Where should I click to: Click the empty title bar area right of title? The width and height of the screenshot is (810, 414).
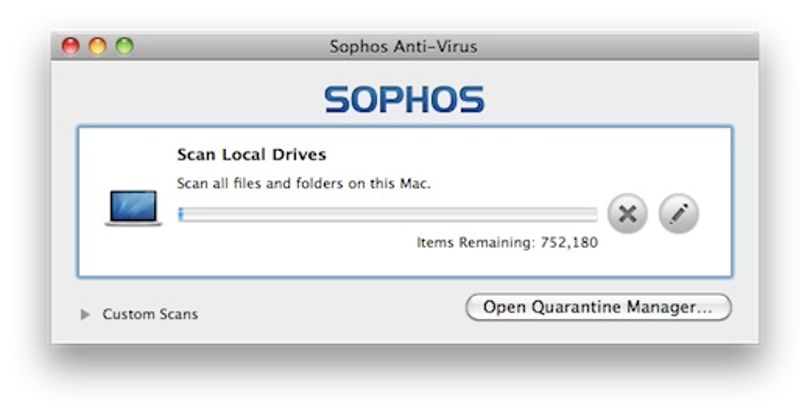point(615,47)
